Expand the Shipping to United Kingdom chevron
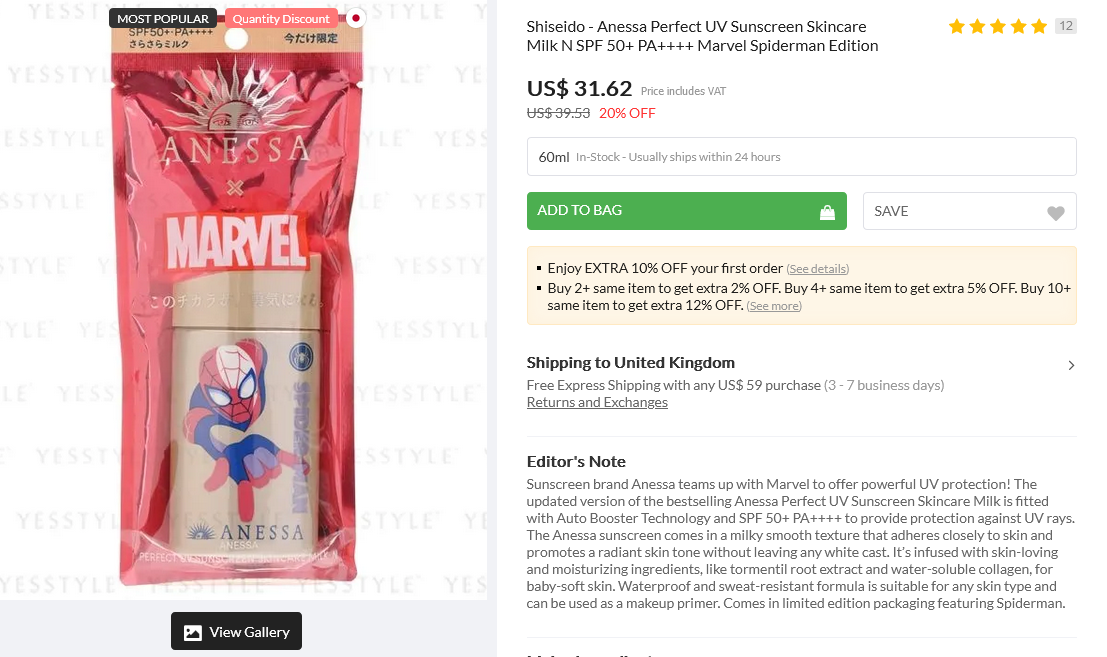The image size is (1107, 657). pos(1071,365)
